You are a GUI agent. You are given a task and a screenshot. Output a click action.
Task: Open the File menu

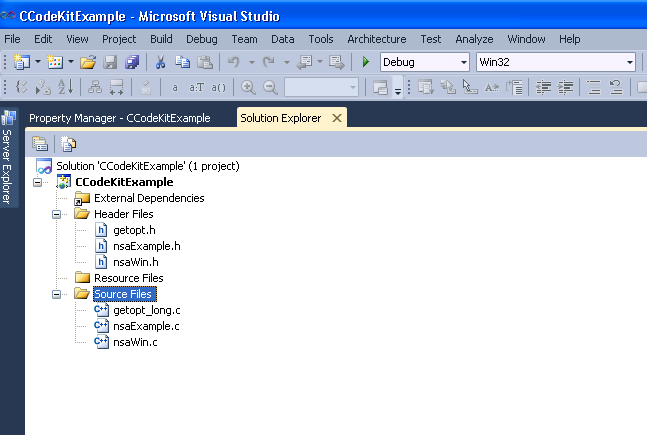tap(12, 39)
